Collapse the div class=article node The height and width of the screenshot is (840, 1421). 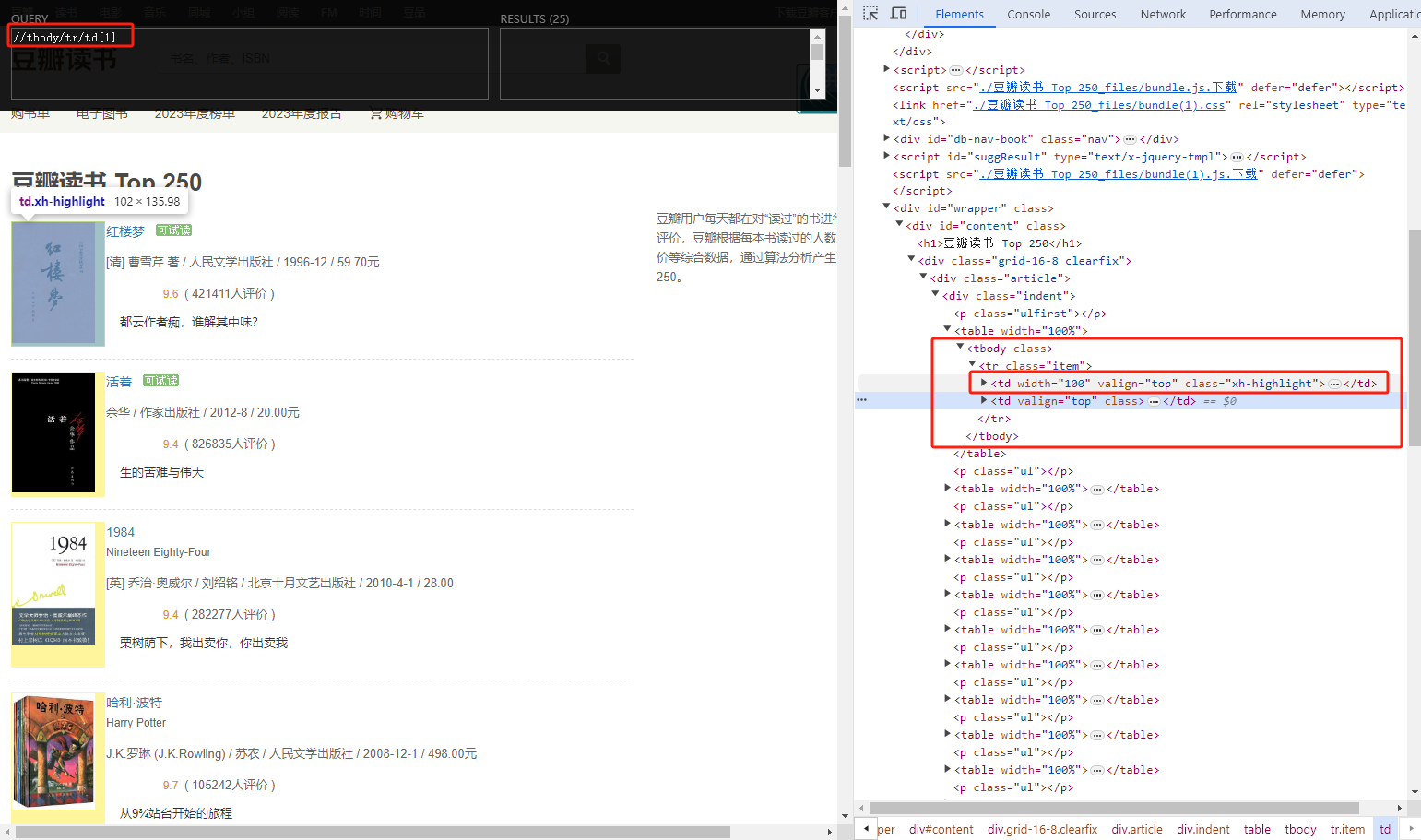click(x=923, y=277)
